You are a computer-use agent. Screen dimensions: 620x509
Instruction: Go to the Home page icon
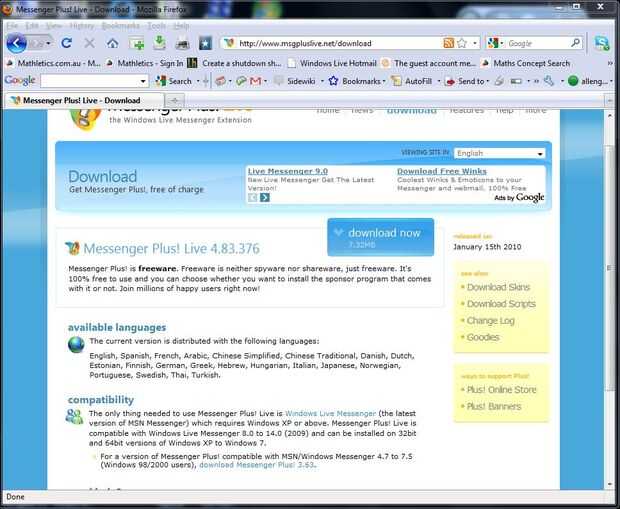(x=112, y=43)
